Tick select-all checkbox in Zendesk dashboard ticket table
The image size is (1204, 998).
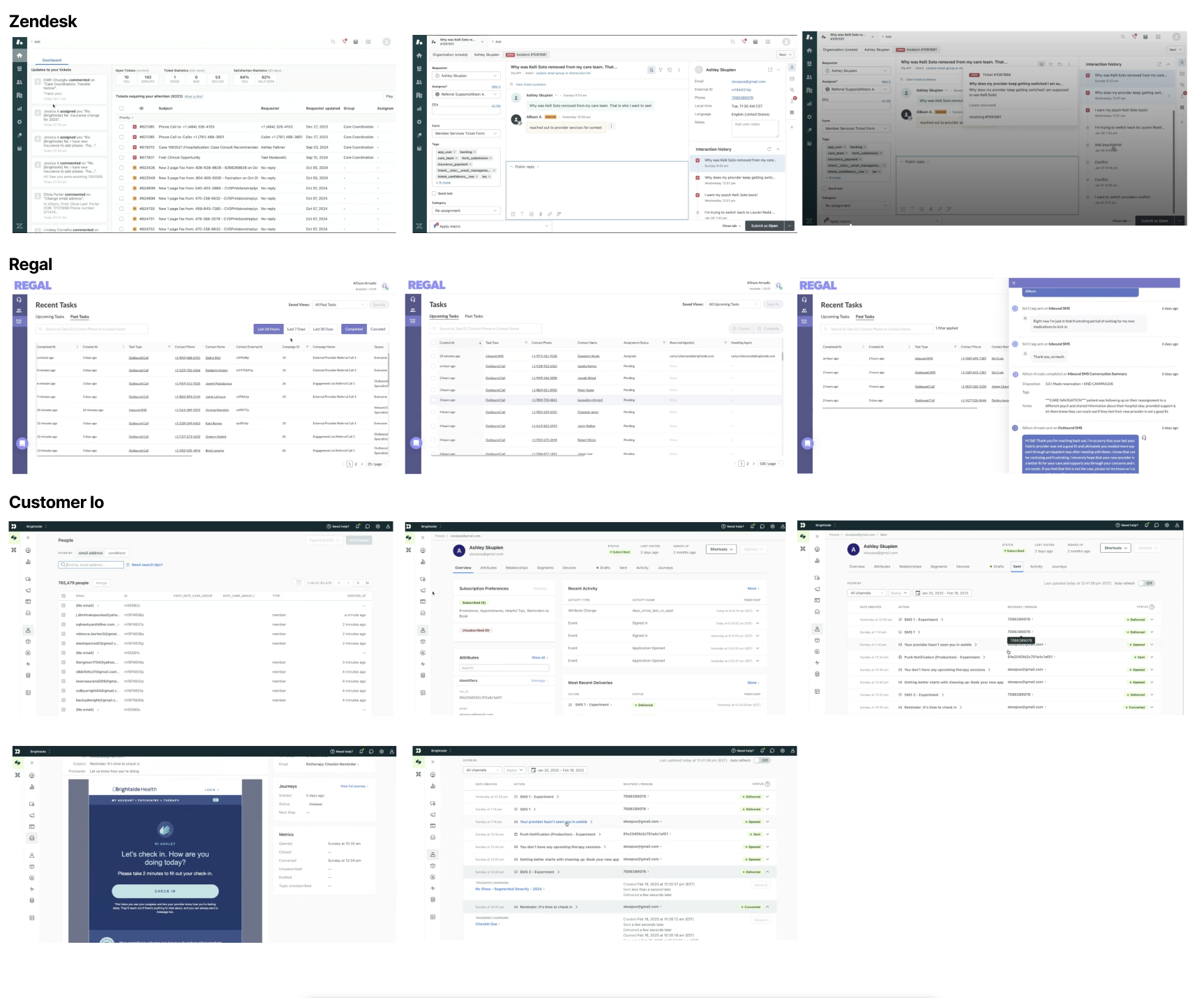tap(121, 108)
